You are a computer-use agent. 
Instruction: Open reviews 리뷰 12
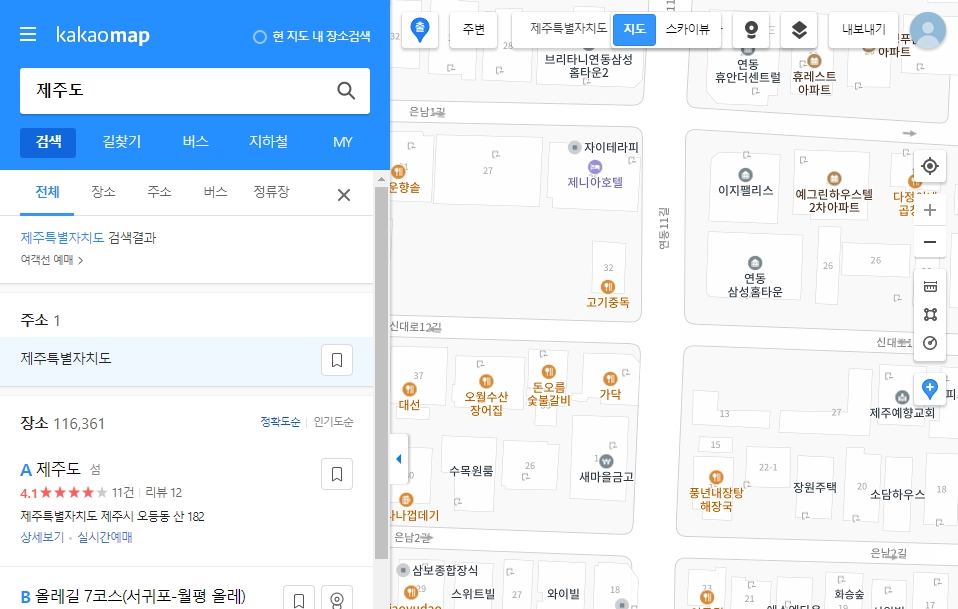(164, 492)
